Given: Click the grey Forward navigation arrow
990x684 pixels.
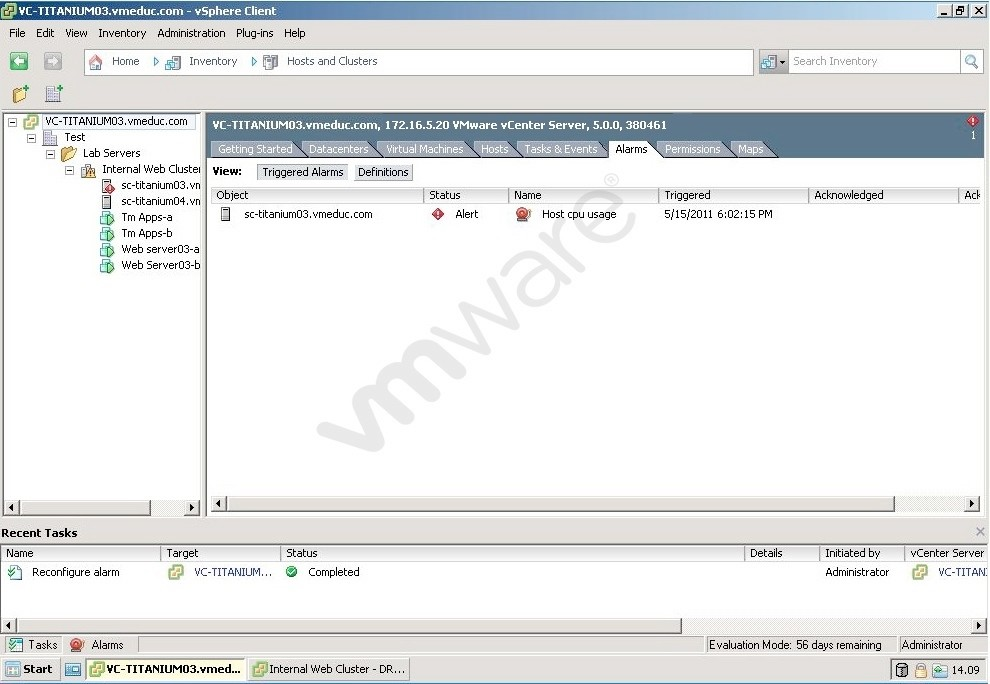Looking at the screenshot, I should (53, 61).
